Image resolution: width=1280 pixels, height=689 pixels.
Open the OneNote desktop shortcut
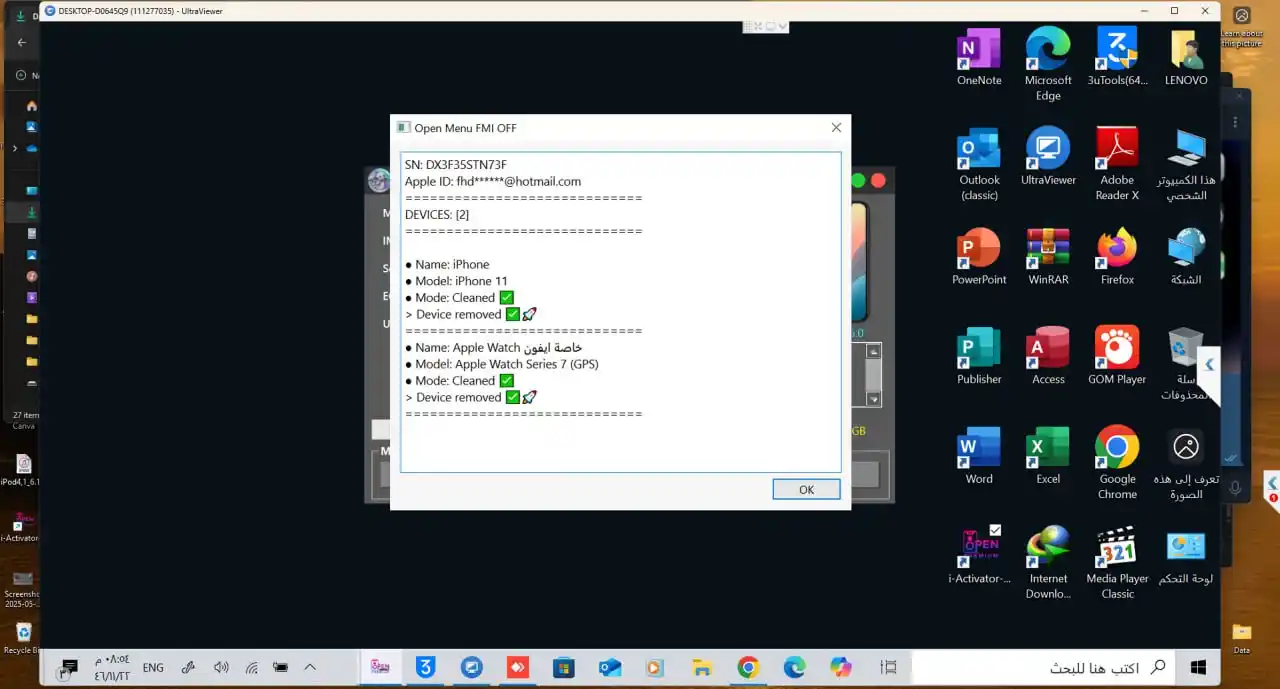click(x=979, y=57)
